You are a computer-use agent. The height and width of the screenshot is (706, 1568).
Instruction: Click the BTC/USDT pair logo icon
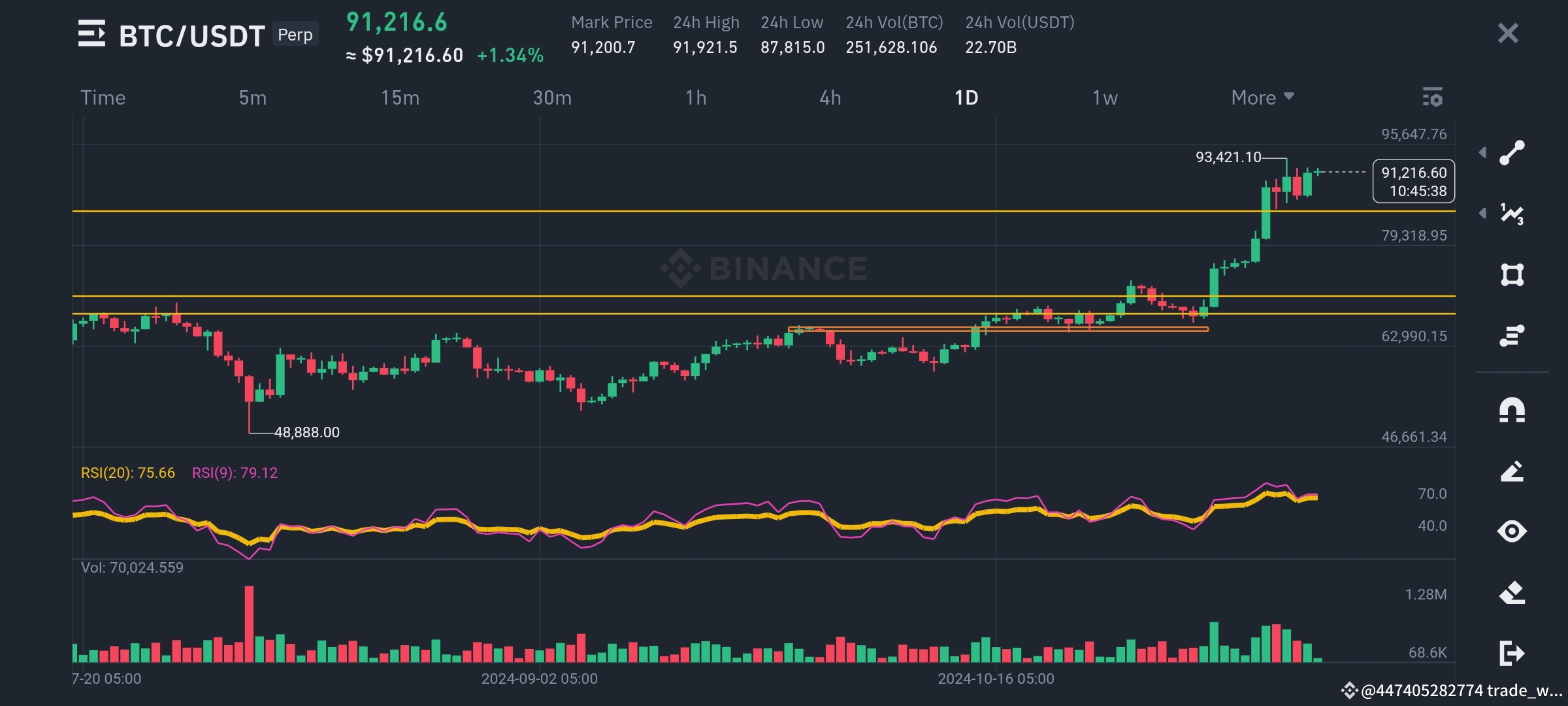click(92, 33)
